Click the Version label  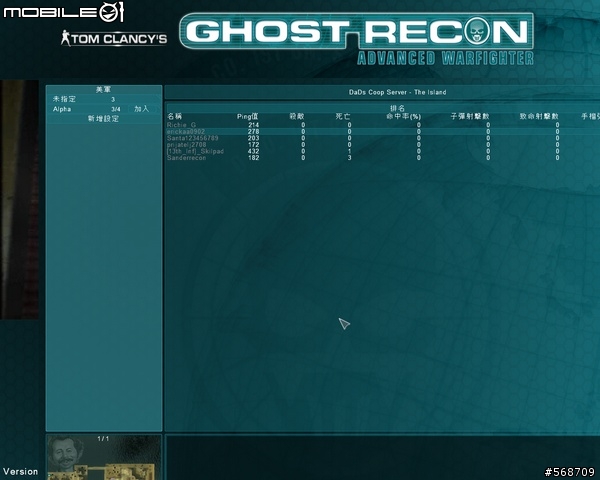pyautogui.click(x=20, y=472)
